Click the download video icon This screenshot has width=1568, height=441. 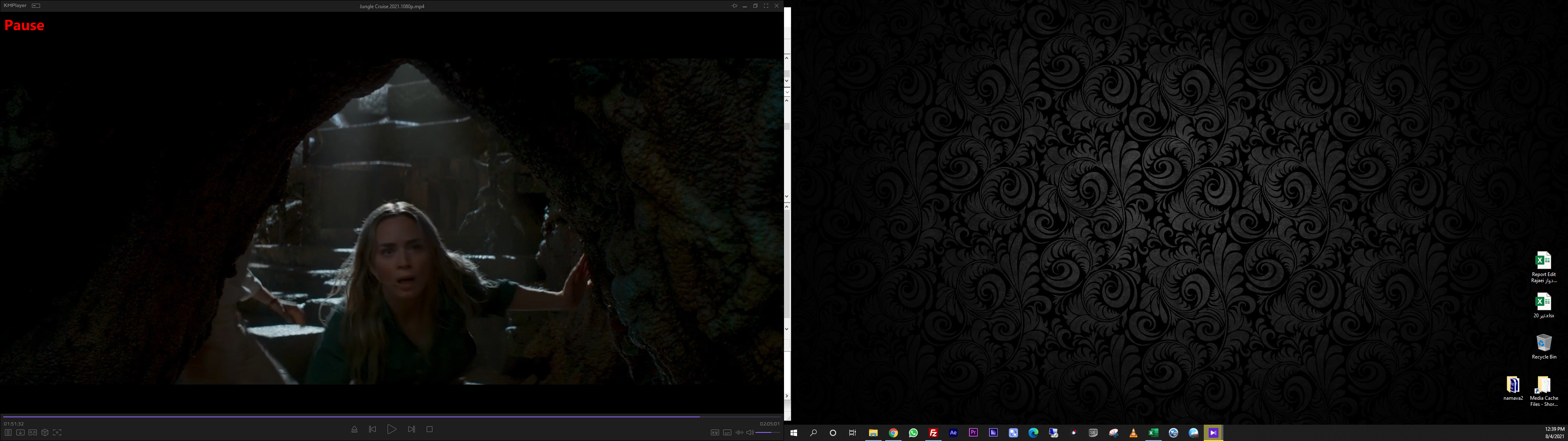20,432
